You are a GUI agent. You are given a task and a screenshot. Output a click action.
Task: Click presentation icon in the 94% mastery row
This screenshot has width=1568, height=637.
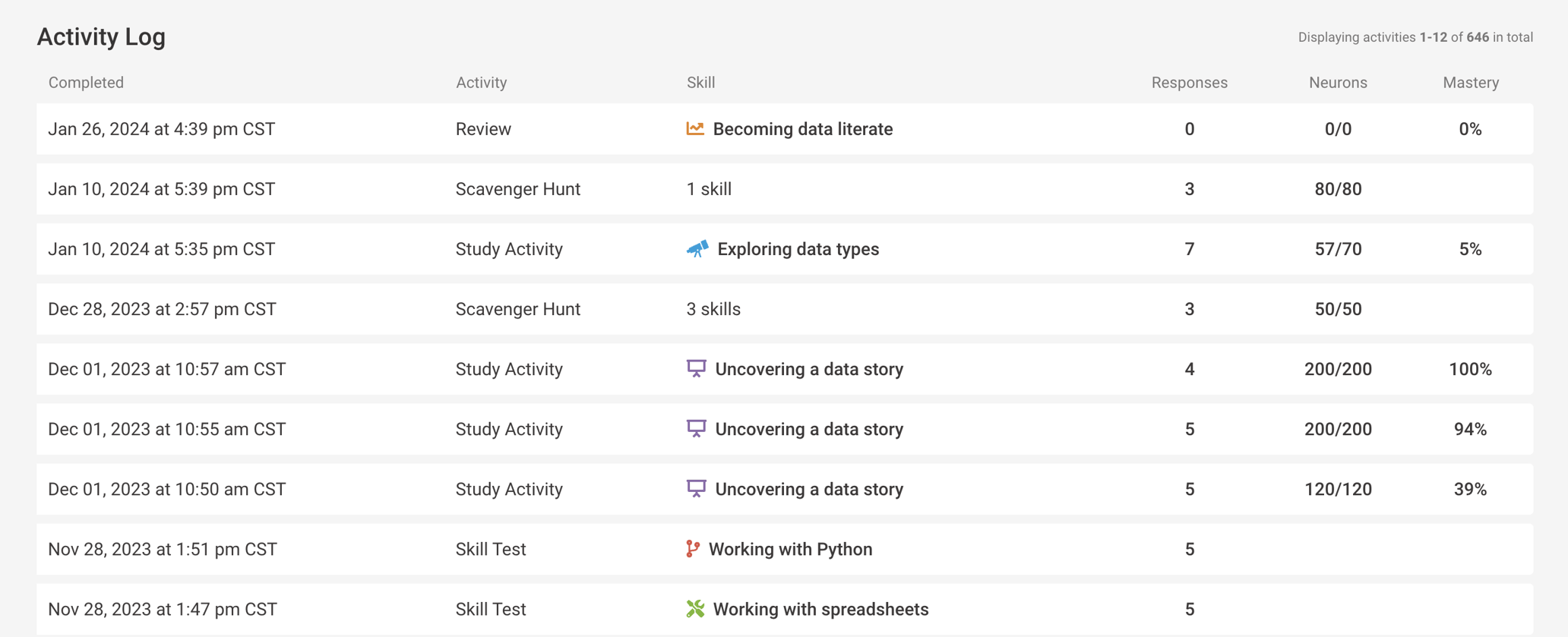[x=696, y=429]
